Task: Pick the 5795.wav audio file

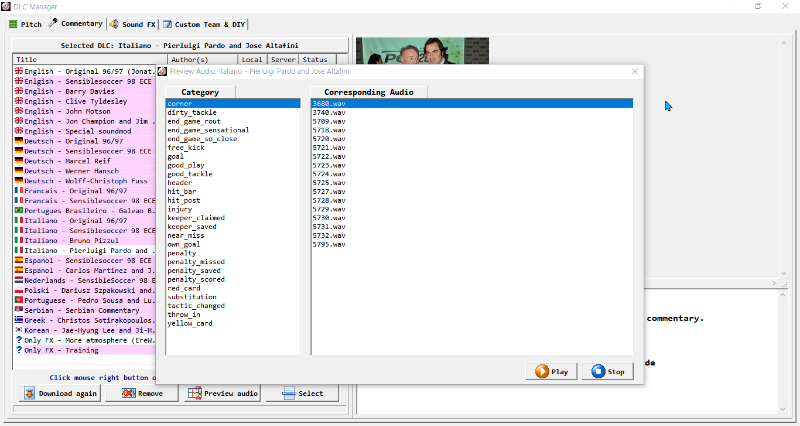Action: pos(329,244)
